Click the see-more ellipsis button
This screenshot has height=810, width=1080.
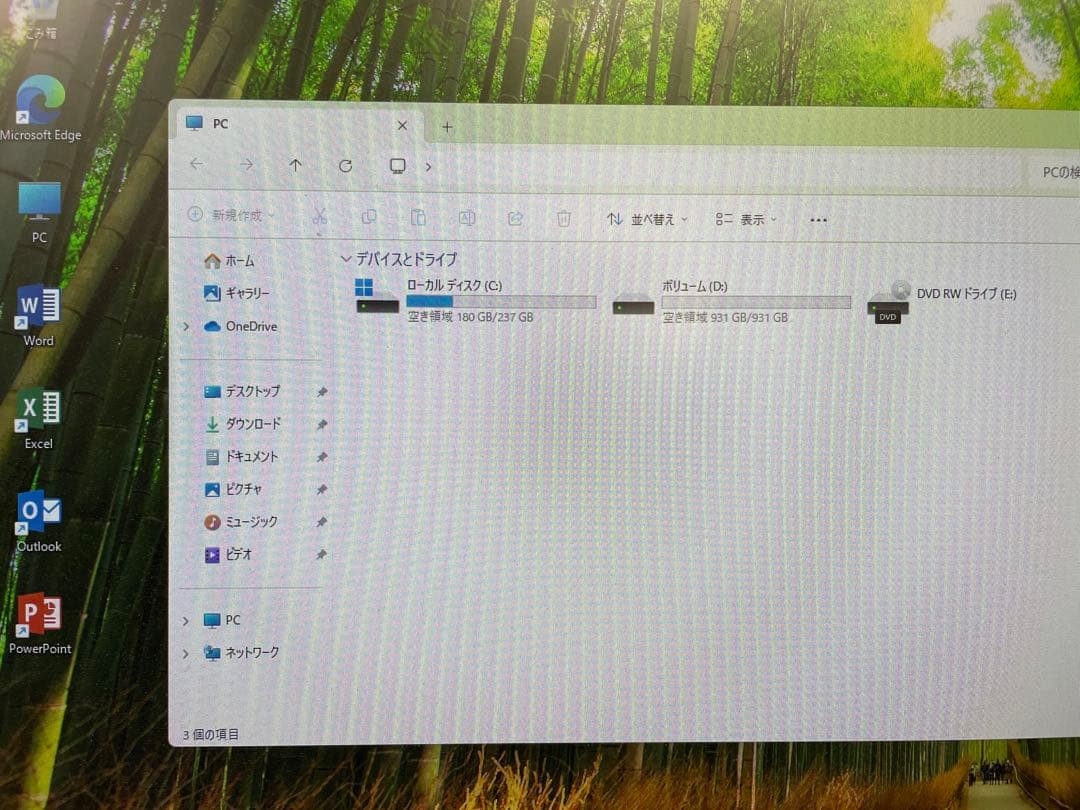pyautogui.click(x=817, y=219)
